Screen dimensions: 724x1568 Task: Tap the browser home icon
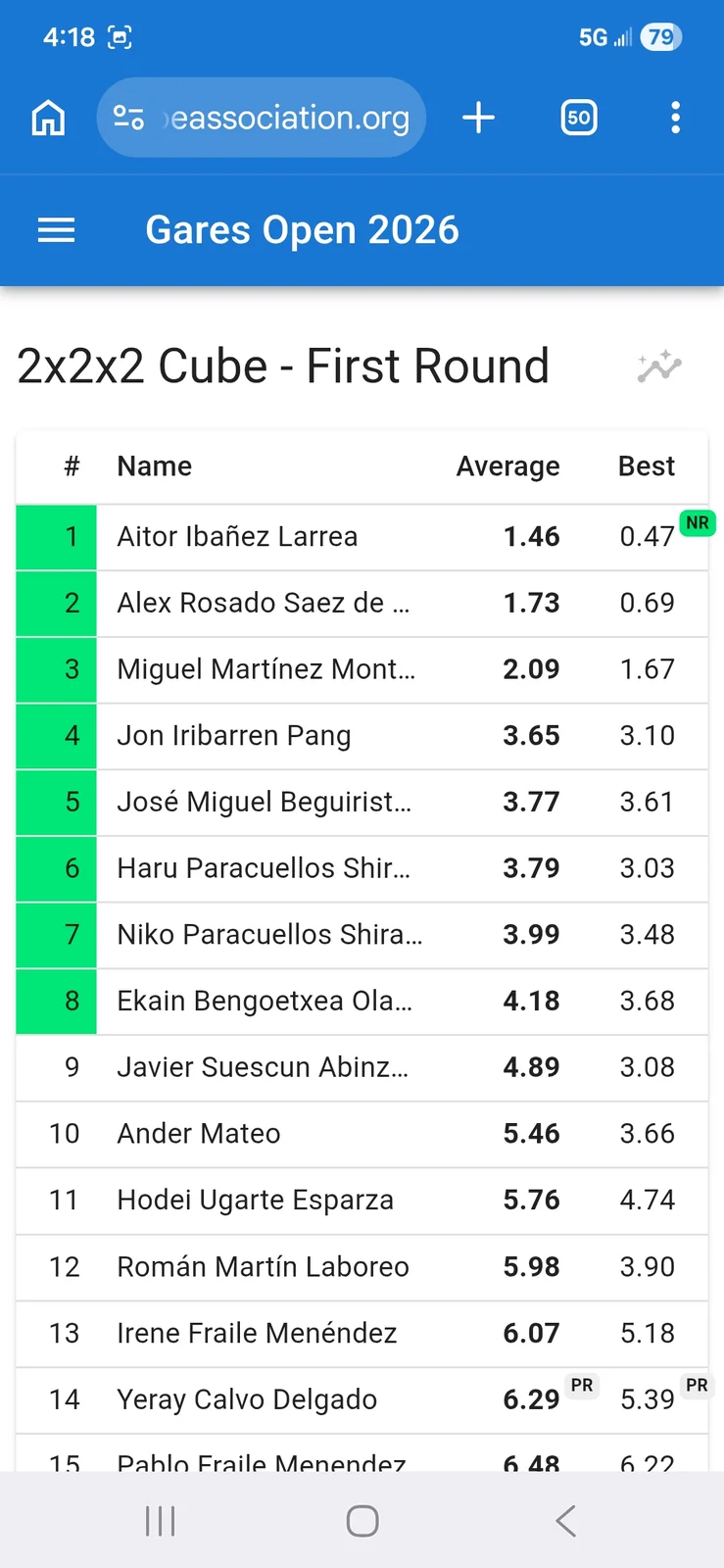pos(48,118)
